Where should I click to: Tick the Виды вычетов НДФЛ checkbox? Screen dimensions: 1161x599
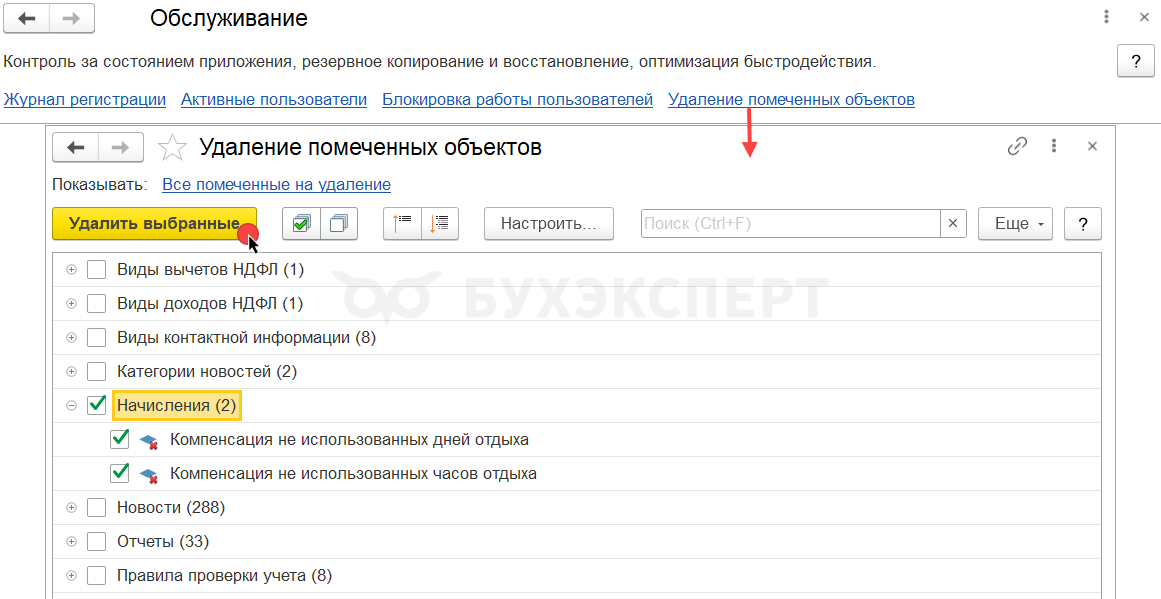click(x=96, y=270)
